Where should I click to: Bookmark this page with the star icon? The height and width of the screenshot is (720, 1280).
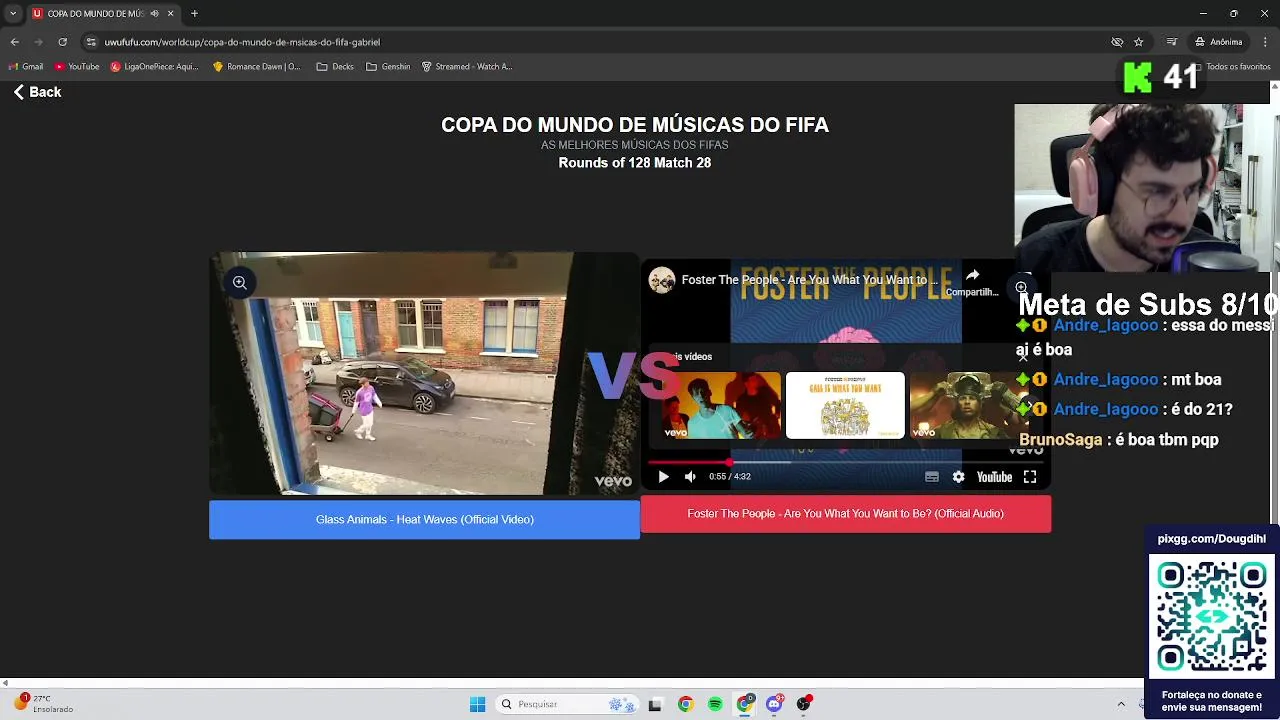click(x=1138, y=42)
